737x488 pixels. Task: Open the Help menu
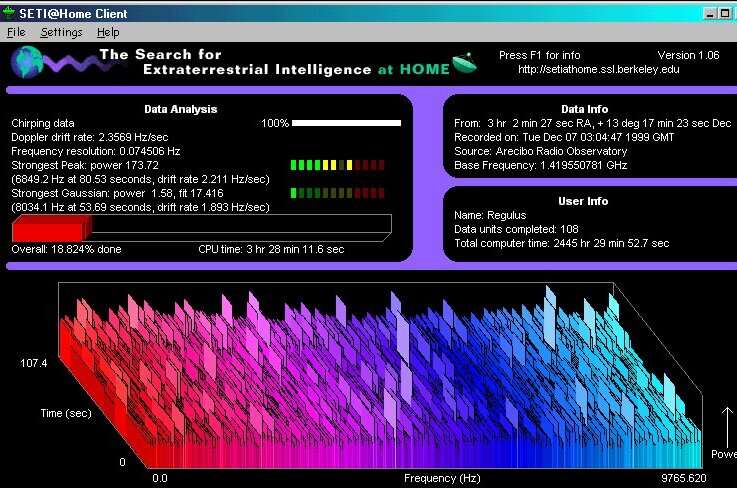[108, 32]
